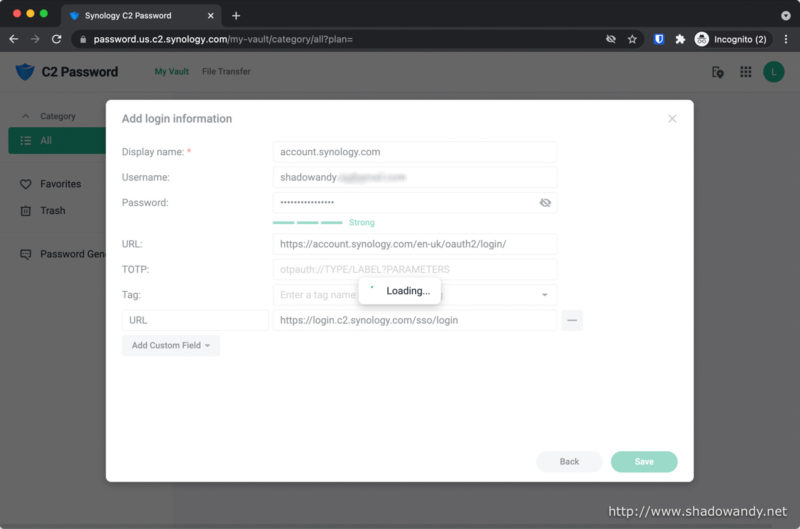Image resolution: width=800 pixels, height=529 pixels.
Task: Open Favorites in sidebar
Action: 60,184
